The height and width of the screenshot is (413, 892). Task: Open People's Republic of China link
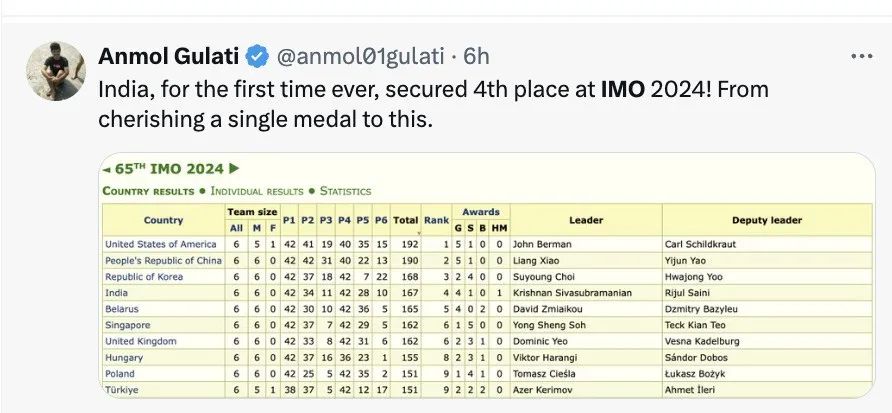click(163, 261)
